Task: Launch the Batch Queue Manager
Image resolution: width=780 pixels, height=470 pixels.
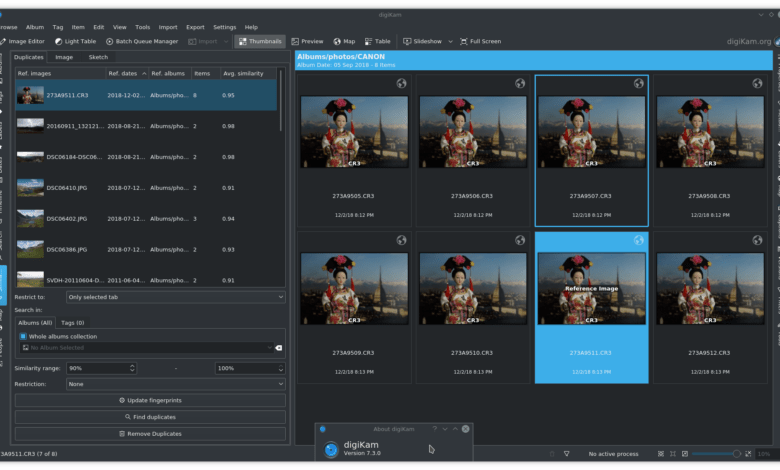Action: [x=142, y=41]
